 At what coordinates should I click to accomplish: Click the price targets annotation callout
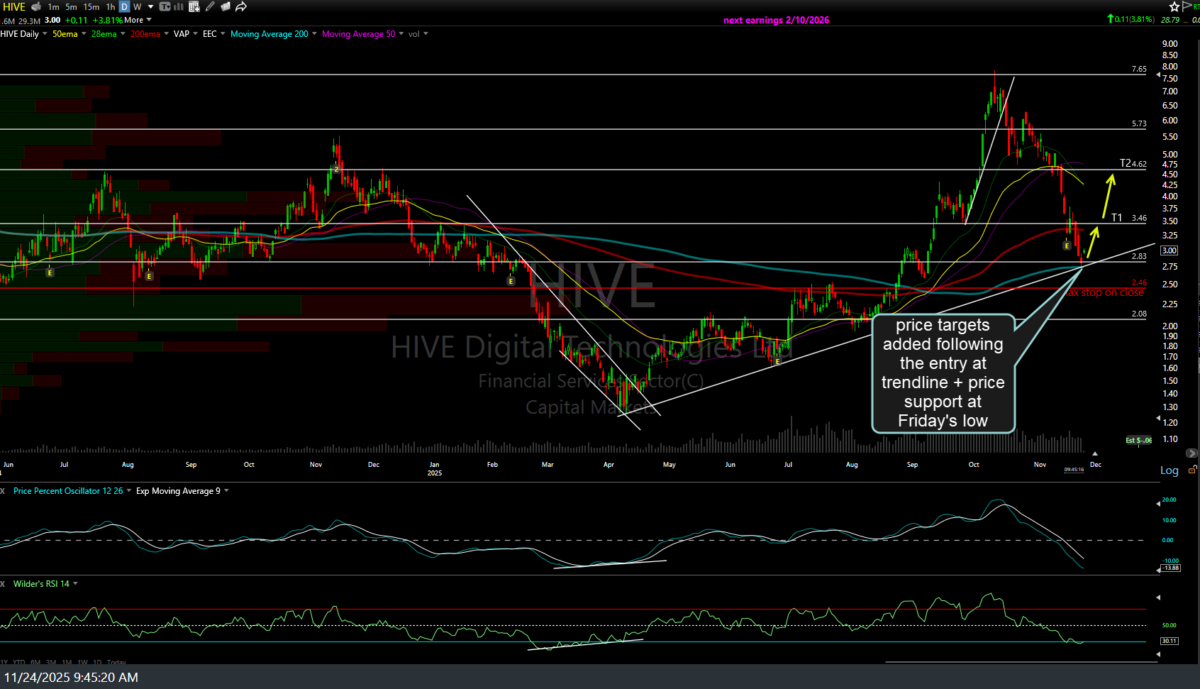[943, 373]
